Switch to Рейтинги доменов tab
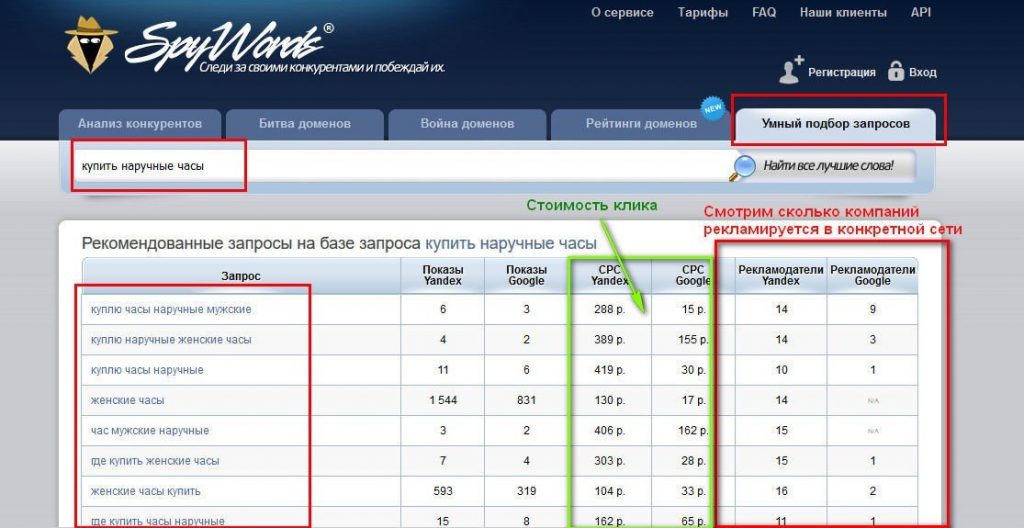This screenshot has width=1024, height=528. click(x=641, y=124)
